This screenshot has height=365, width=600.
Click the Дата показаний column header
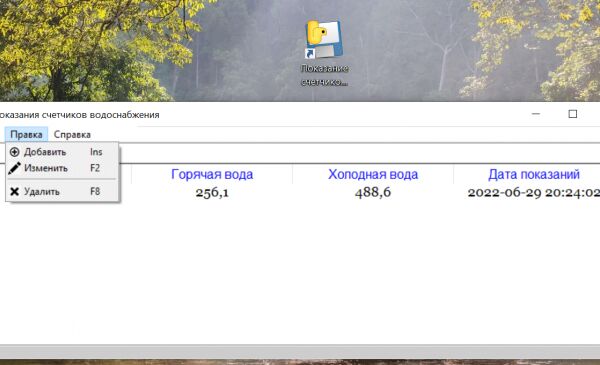pyautogui.click(x=534, y=174)
